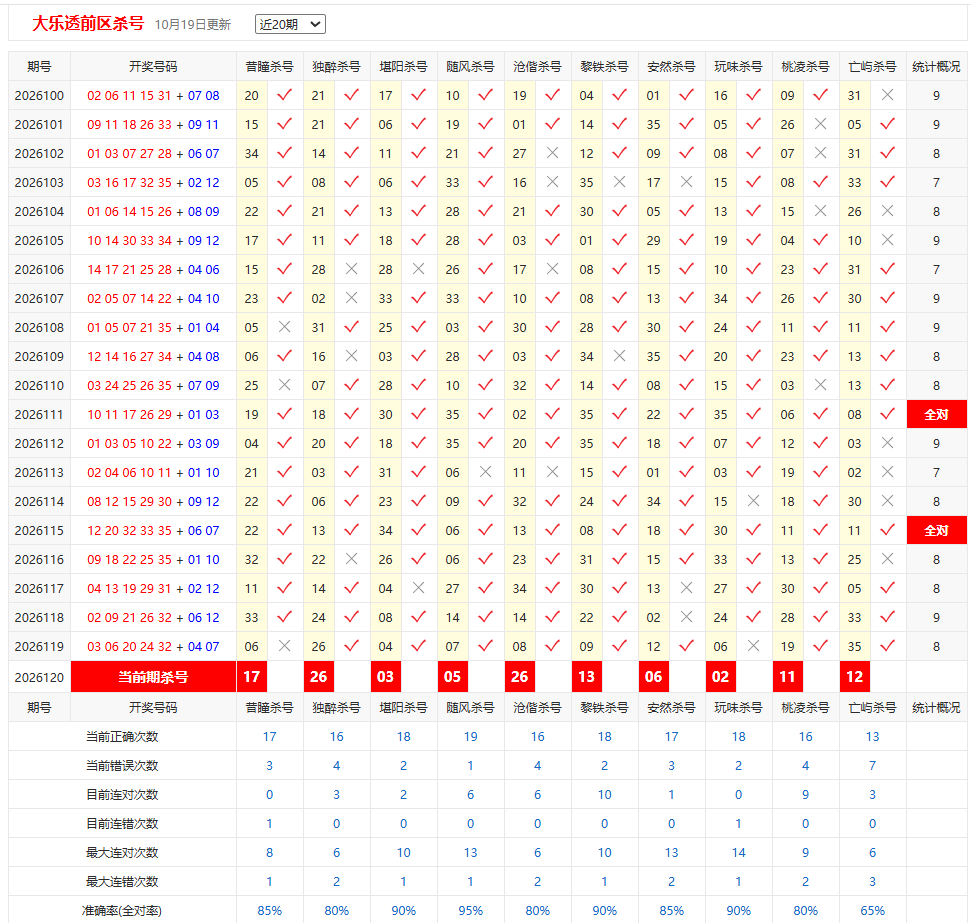Click the cross mark in 堪阳 column of row 2026106
The image size is (971, 923).
(419, 268)
